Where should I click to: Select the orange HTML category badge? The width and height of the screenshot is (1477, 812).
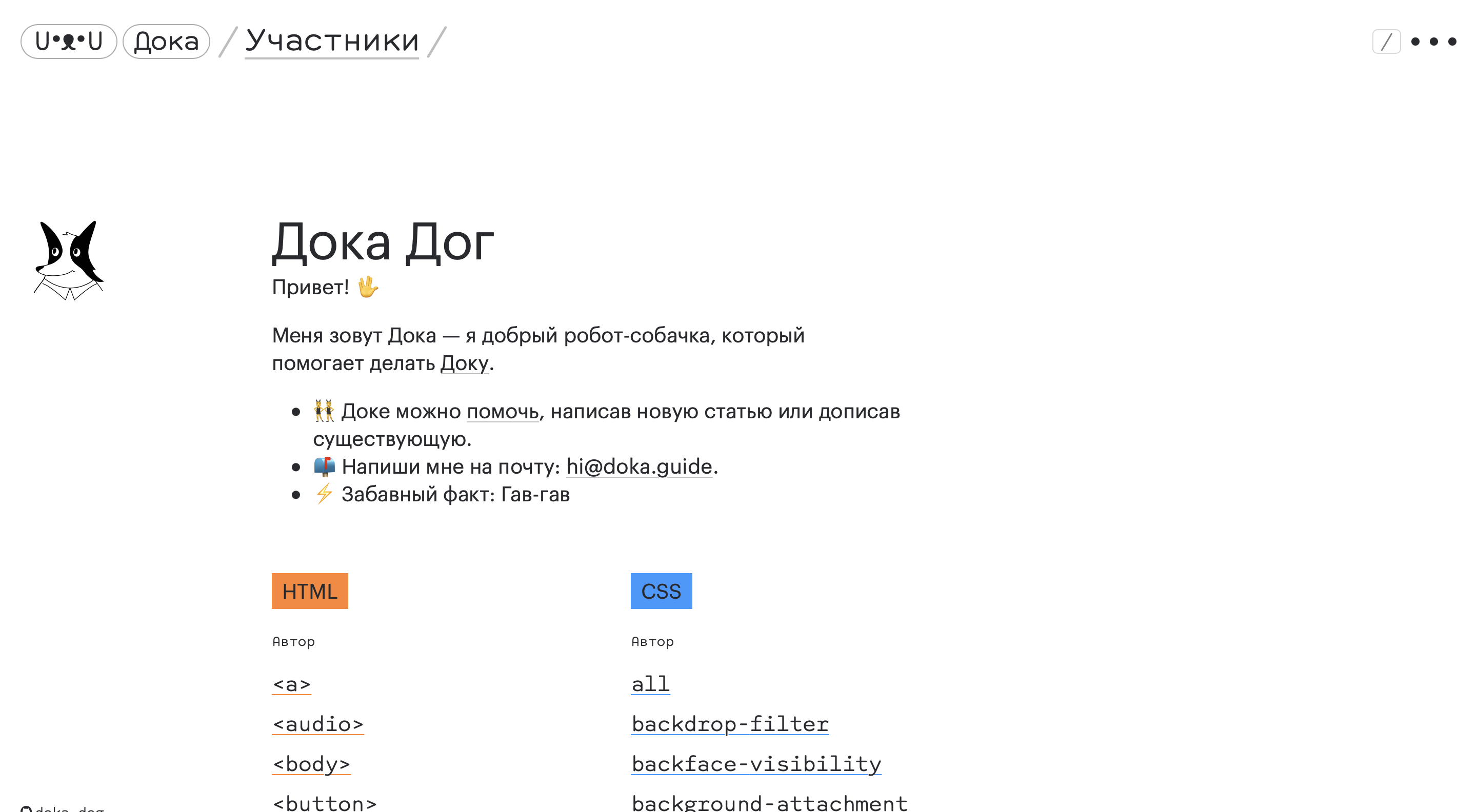(x=310, y=591)
